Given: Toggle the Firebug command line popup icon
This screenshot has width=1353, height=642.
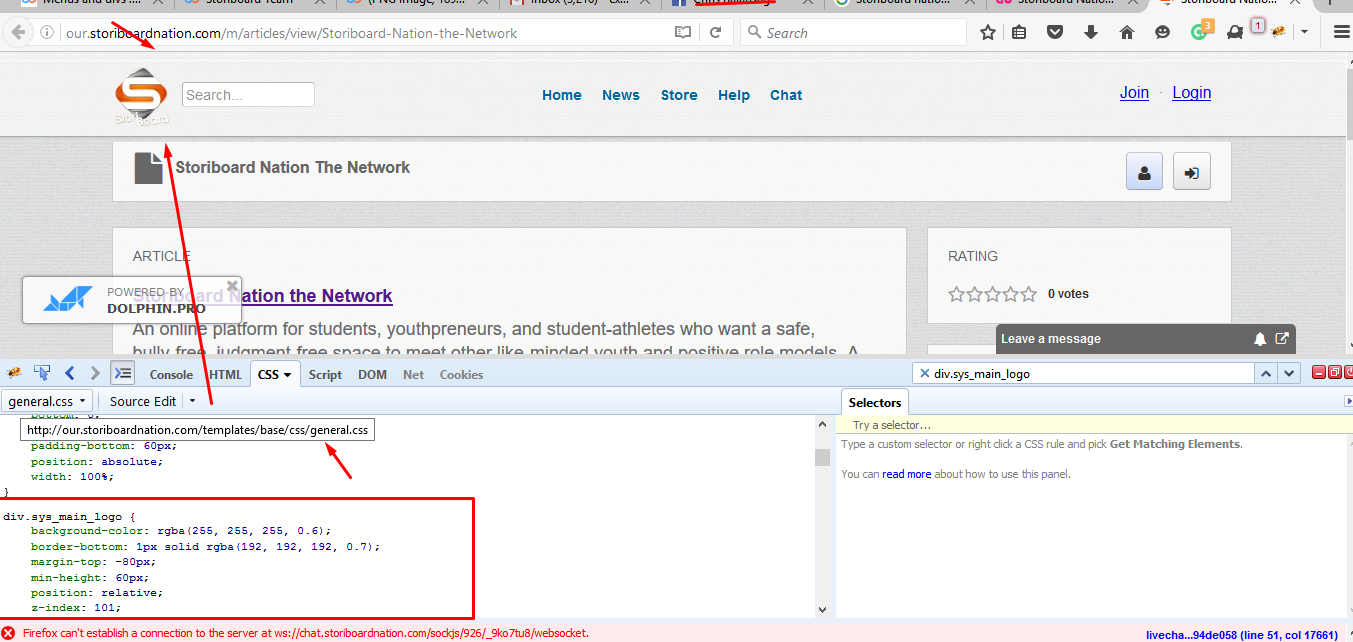Looking at the screenshot, I should pos(122,374).
